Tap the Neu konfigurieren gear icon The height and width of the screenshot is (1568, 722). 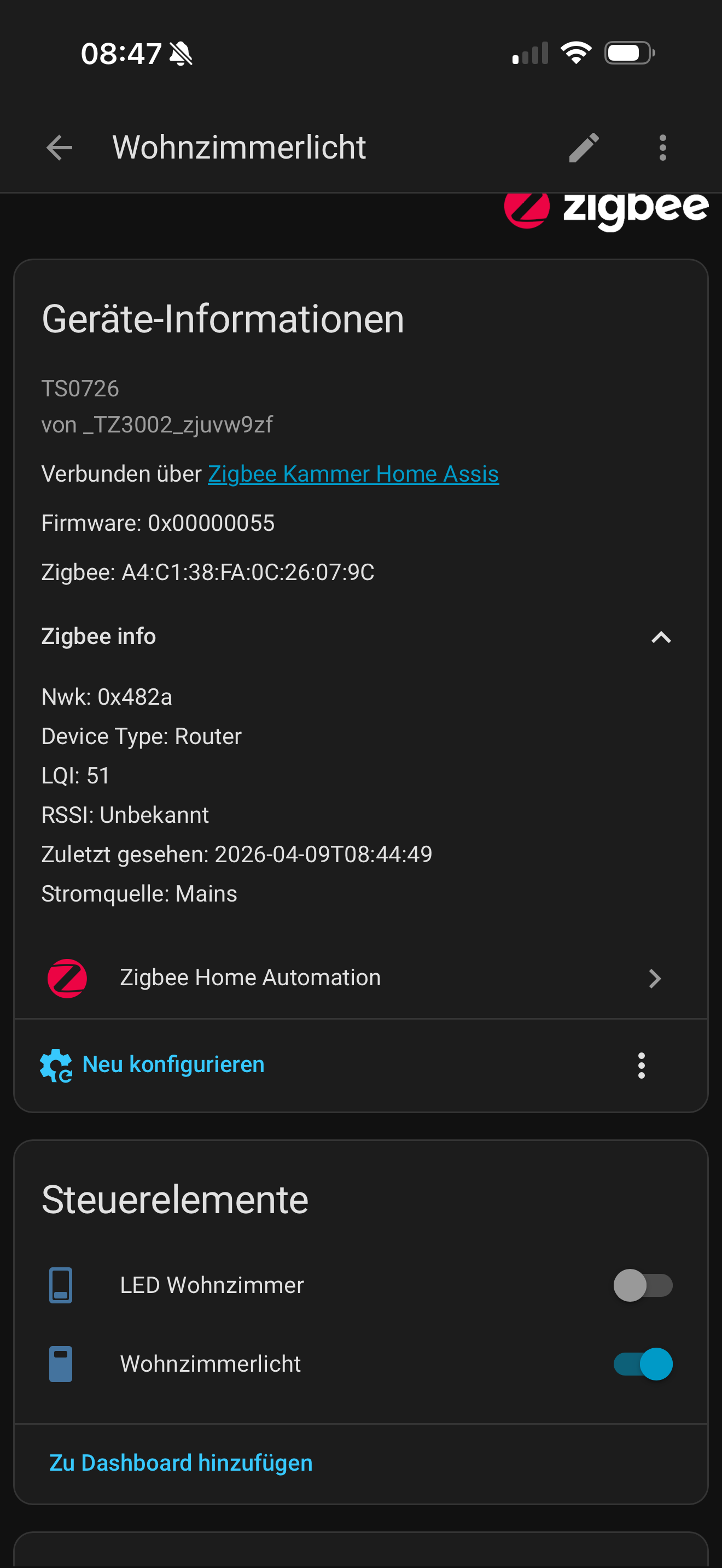[x=56, y=1065]
